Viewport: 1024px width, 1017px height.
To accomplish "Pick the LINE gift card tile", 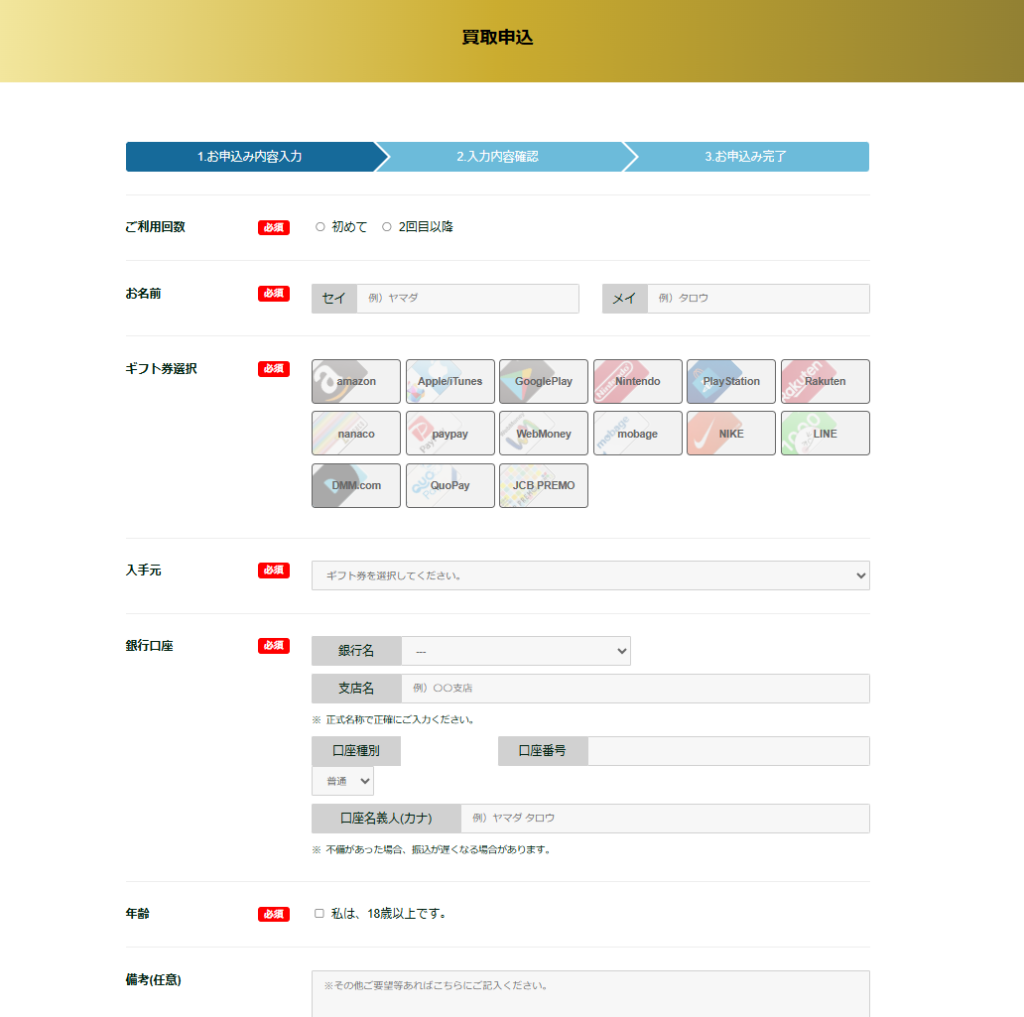I will pos(825,433).
